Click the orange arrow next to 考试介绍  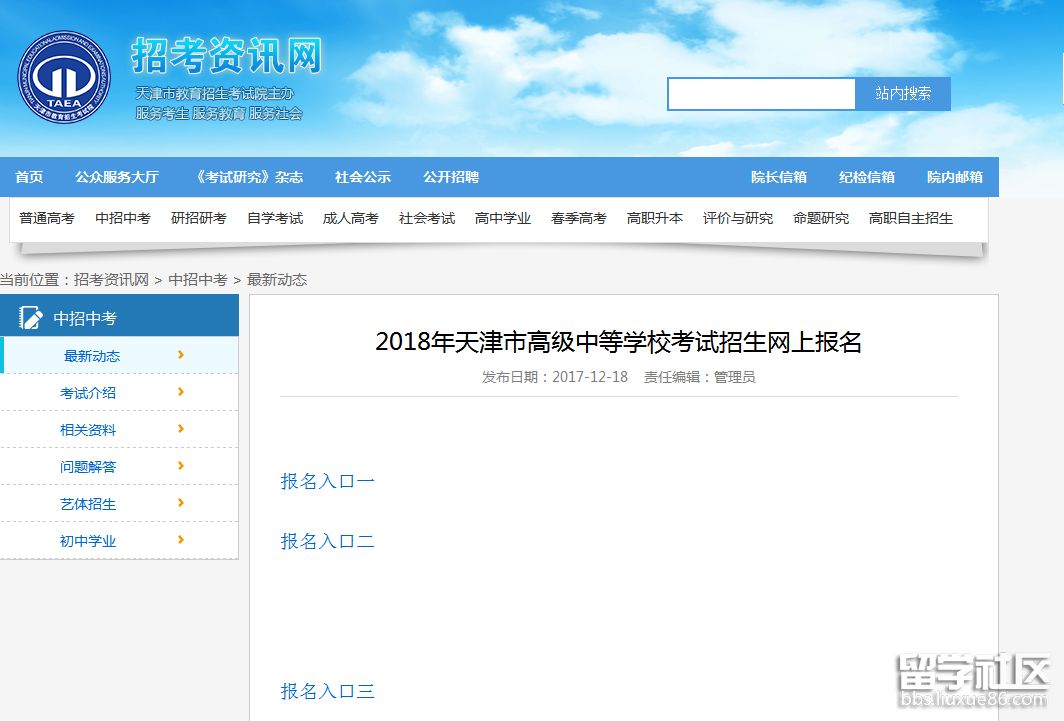click(x=182, y=392)
